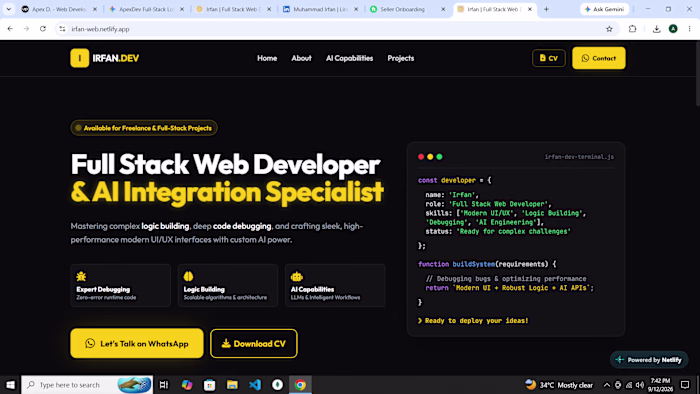Close the ApexDev Full-Stack tab
Image resolution: width=700 pixels, height=394 pixels.
(182, 9)
